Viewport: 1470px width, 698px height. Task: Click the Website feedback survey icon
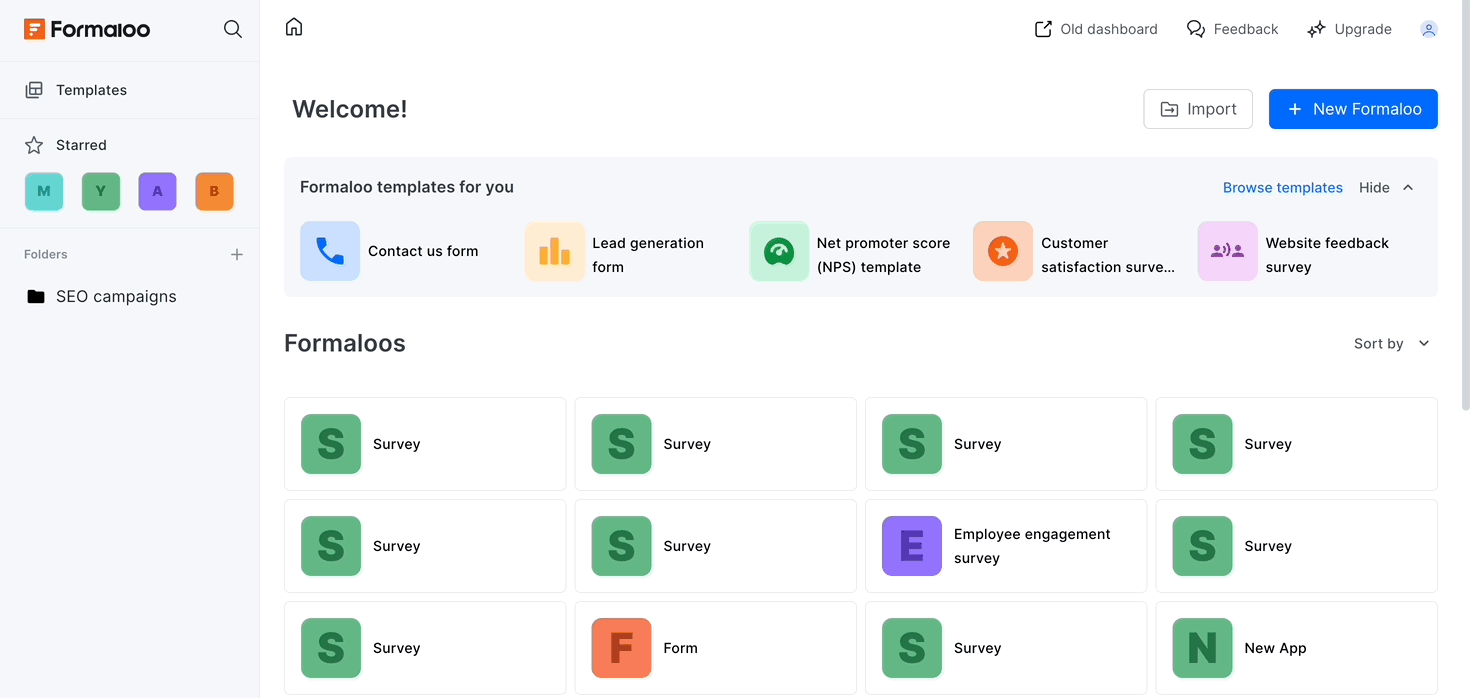(1228, 251)
